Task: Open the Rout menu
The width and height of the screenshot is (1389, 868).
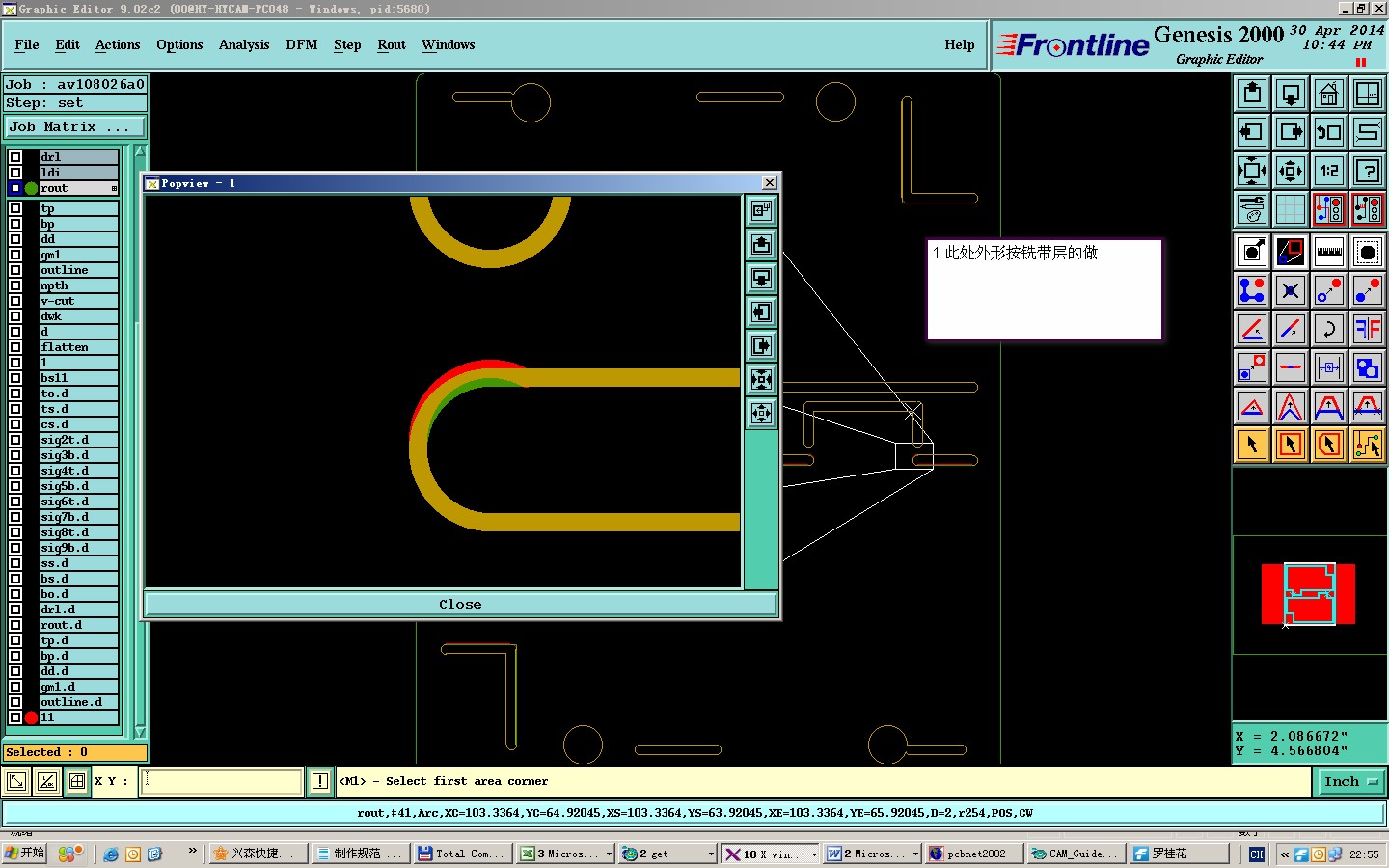Action: coord(392,45)
